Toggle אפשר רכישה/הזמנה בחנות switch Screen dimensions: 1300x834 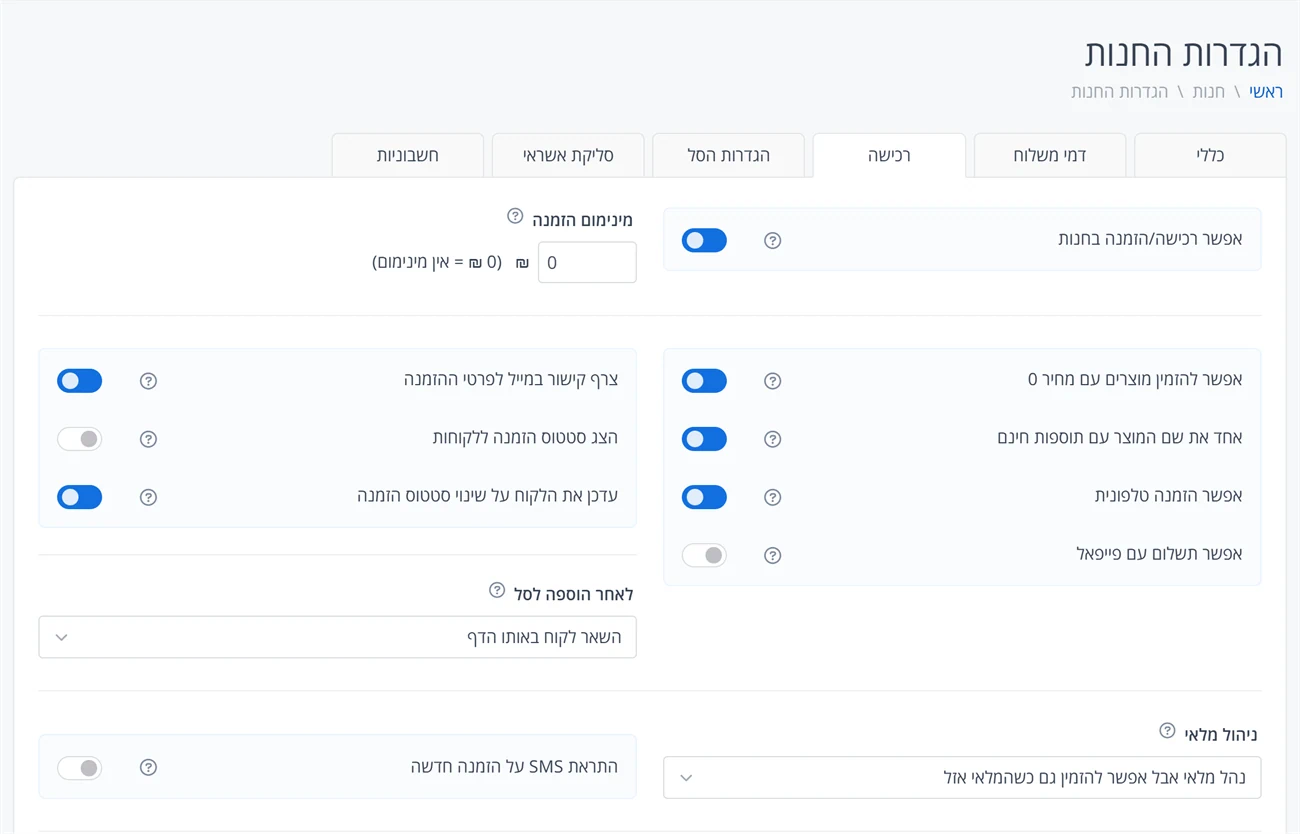tap(704, 240)
